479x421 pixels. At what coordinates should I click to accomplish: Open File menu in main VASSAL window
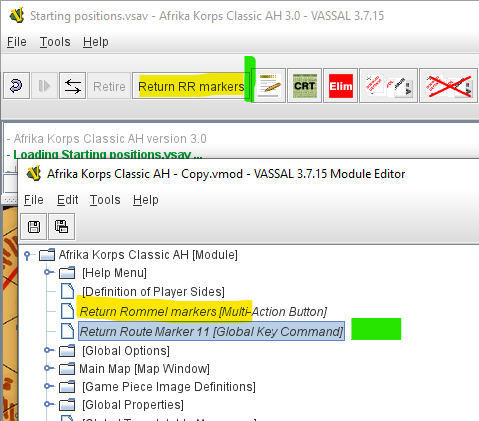17,42
